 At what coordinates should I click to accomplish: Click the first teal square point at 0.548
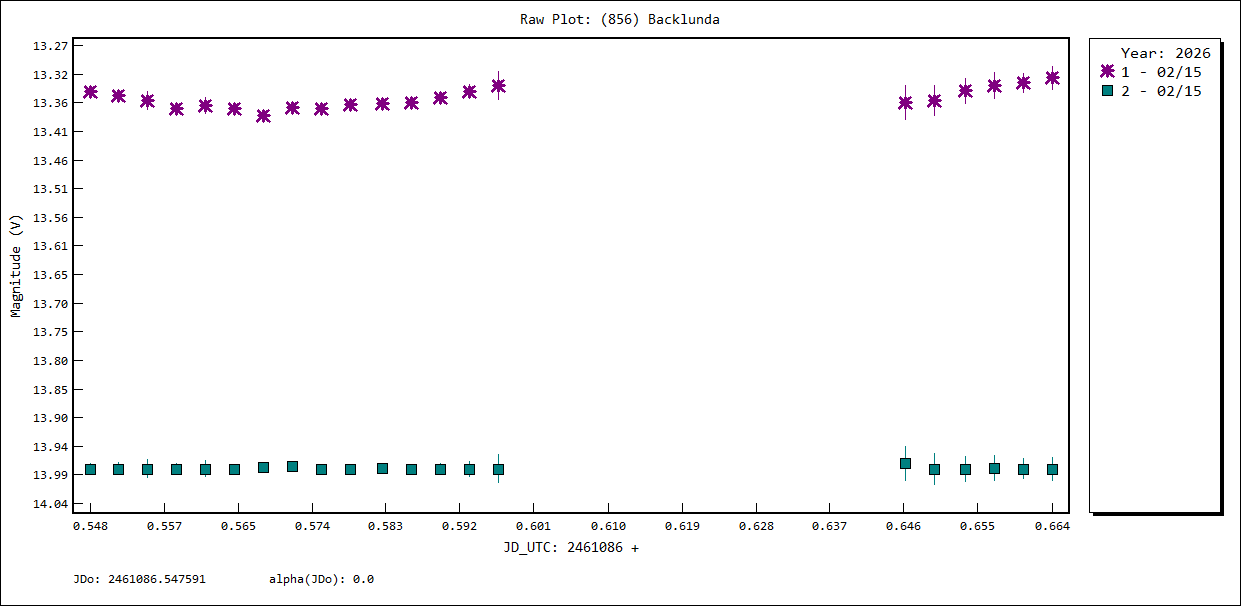pos(90,469)
